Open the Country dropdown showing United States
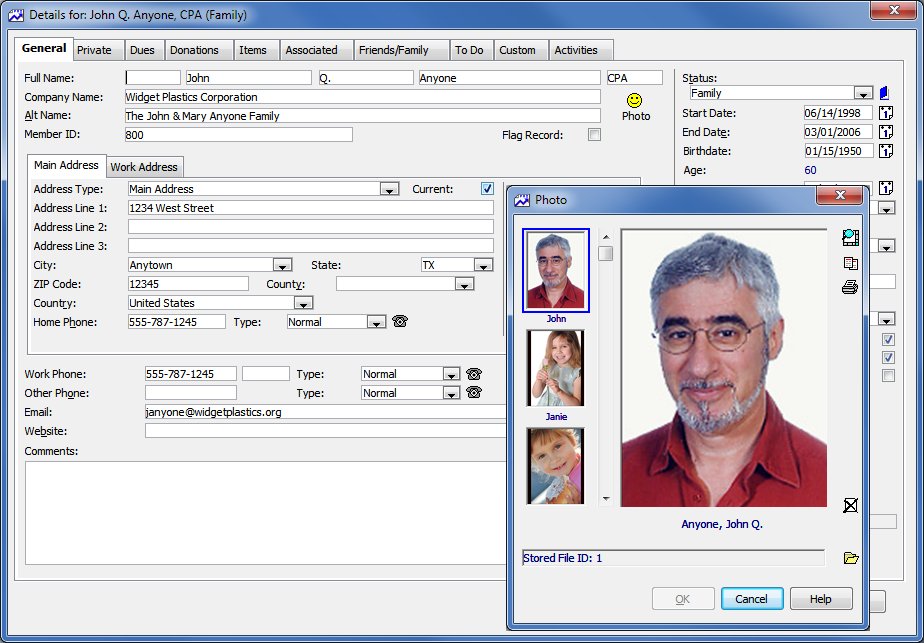 (x=303, y=304)
